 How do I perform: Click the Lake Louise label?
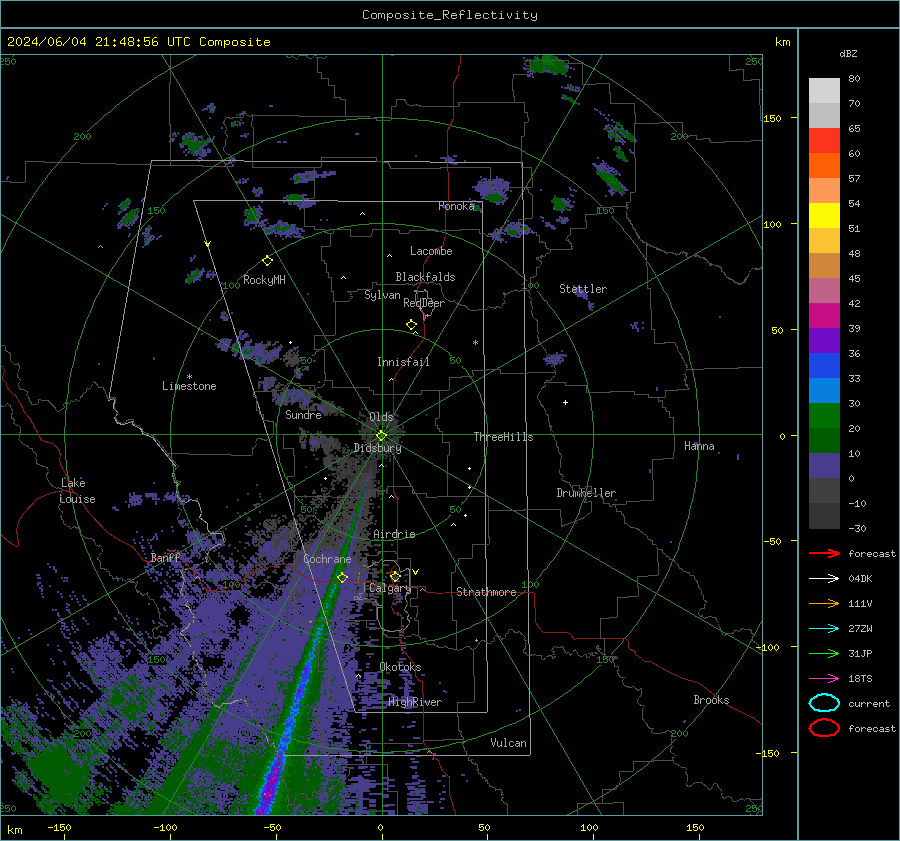[x=77, y=491]
